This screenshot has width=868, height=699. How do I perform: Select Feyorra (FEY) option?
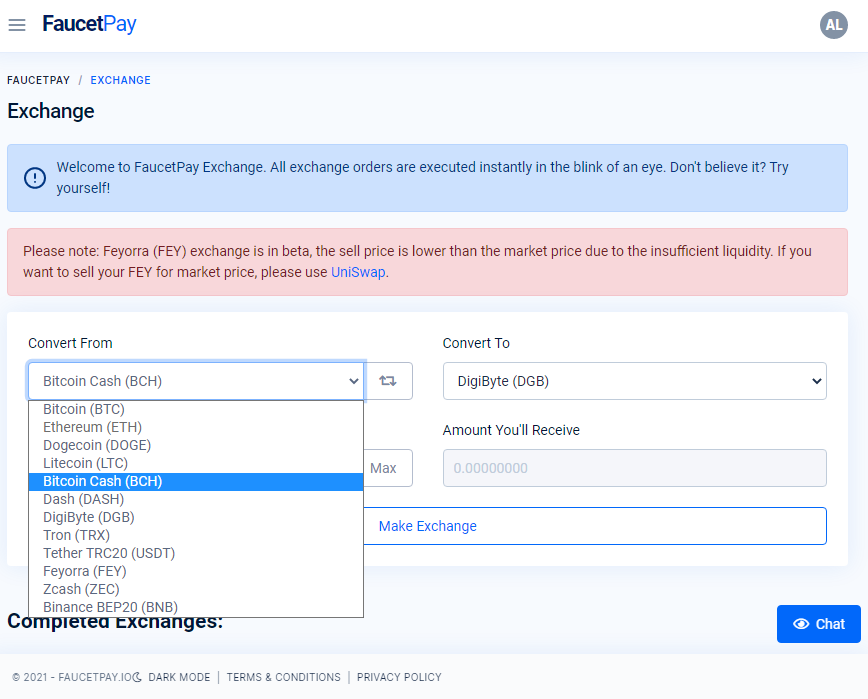(x=196, y=571)
